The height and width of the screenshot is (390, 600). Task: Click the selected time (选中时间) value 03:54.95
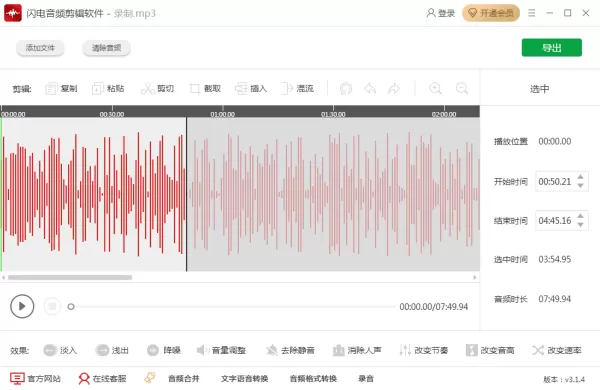pyautogui.click(x=555, y=259)
